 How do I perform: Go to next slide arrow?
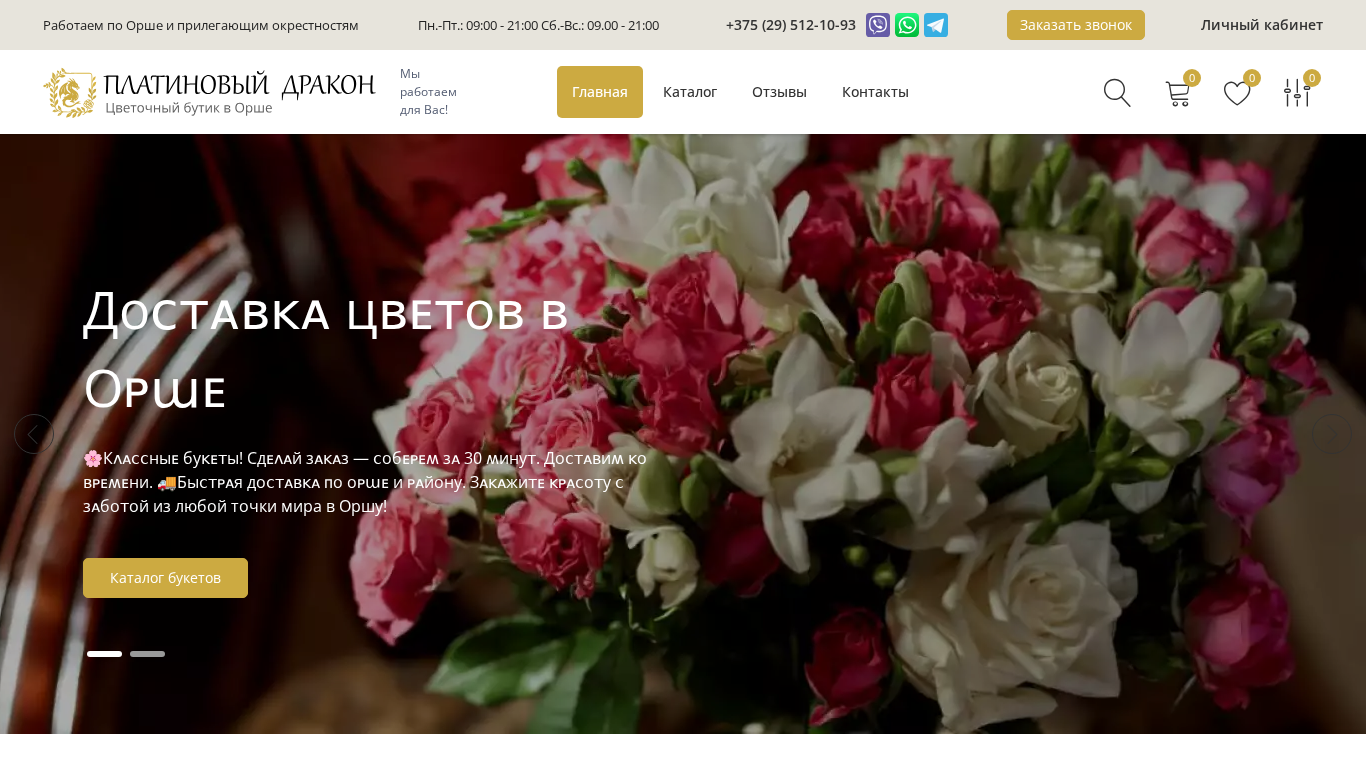coord(1332,434)
